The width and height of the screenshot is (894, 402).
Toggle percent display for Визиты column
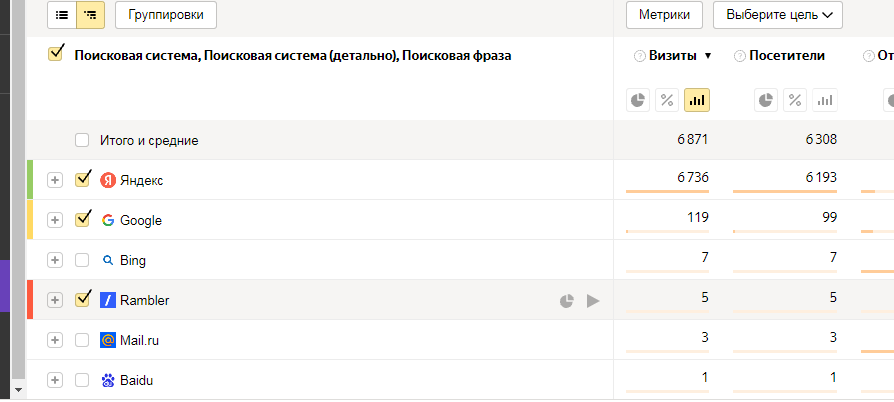667,100
